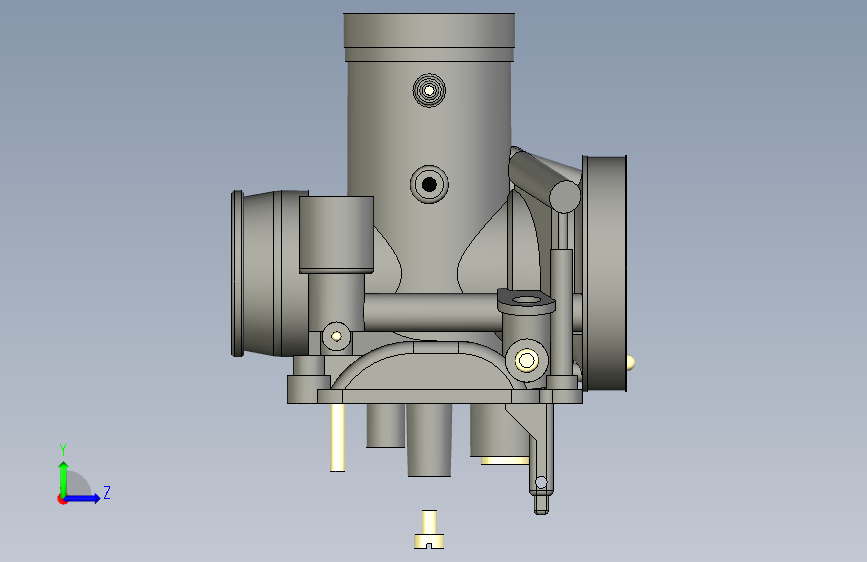Screen dimensions: 867x562
Task: Select the center drain tube below the float bowl
Action: pyautogui.click(x=429, y=440)
